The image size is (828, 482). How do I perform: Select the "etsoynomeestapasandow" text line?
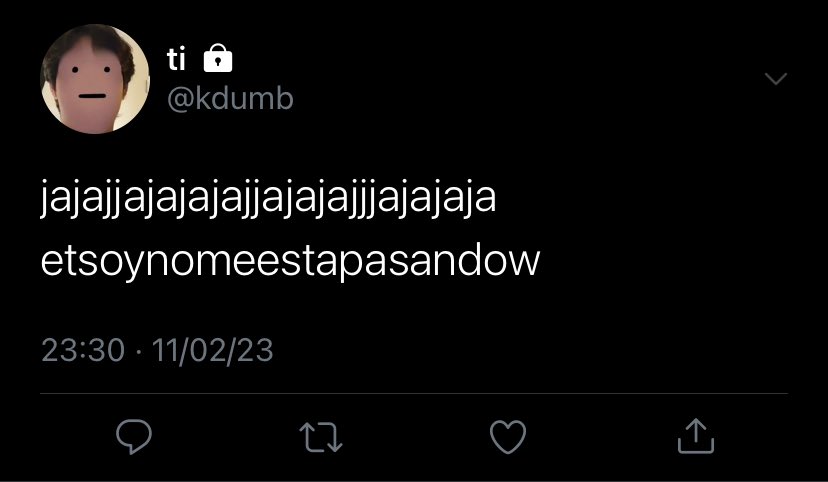[x=290, y=261]
